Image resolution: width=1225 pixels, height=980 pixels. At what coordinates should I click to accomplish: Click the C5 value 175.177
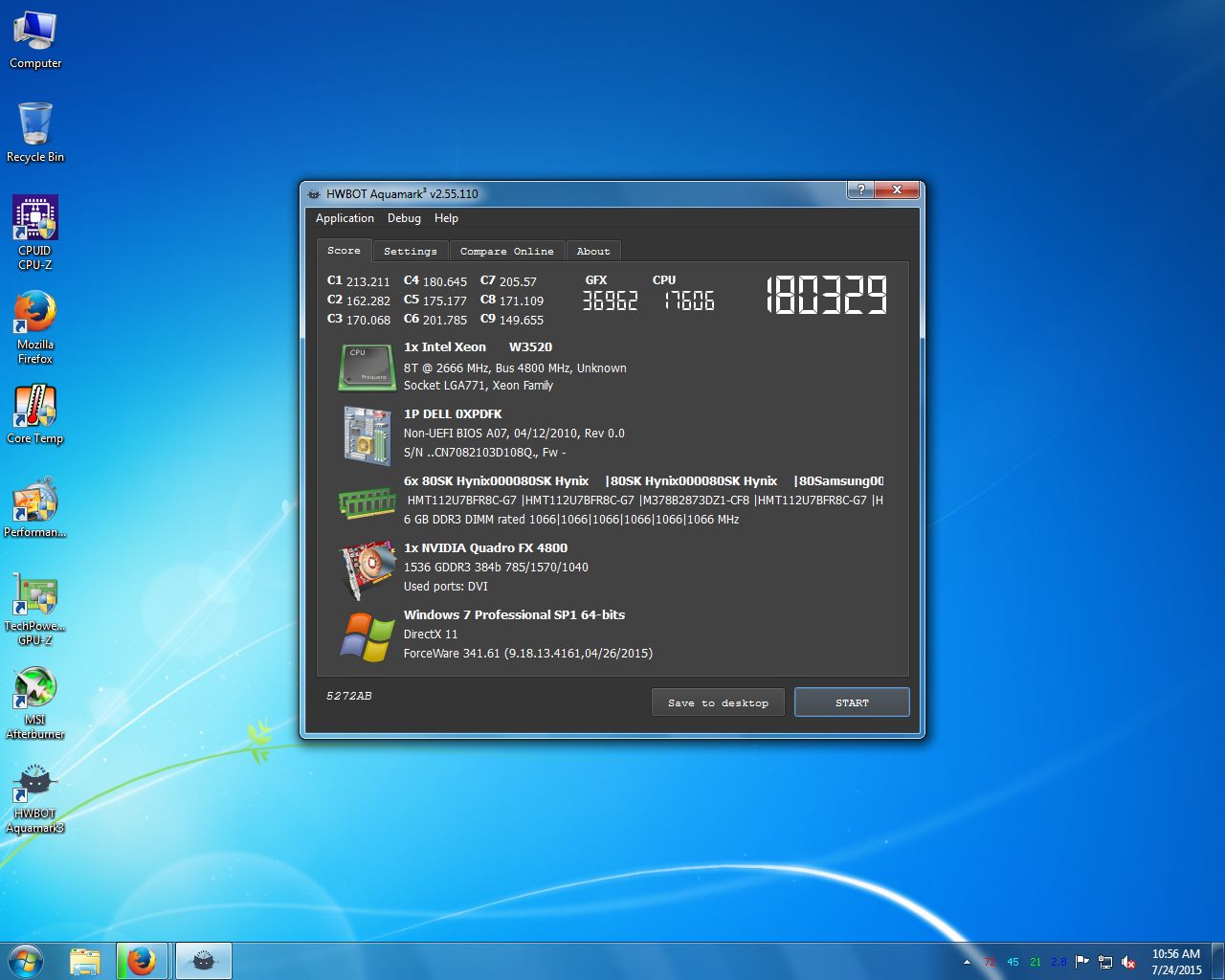point(445,301)
